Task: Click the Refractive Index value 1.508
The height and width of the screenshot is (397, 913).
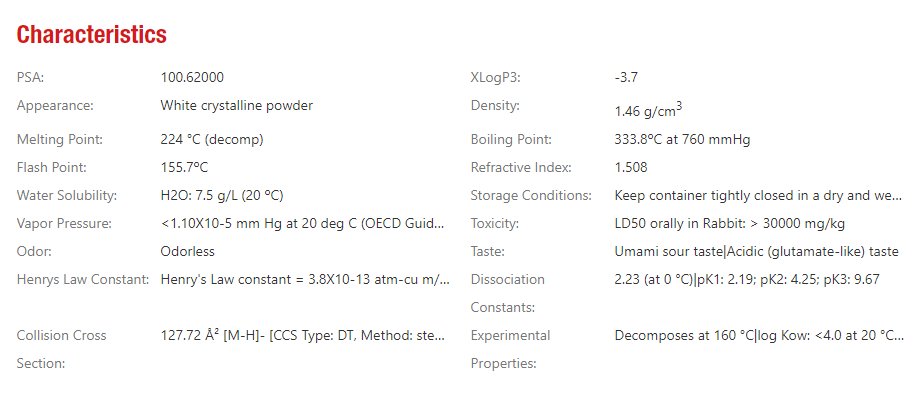Action: (x=631, y=168)
